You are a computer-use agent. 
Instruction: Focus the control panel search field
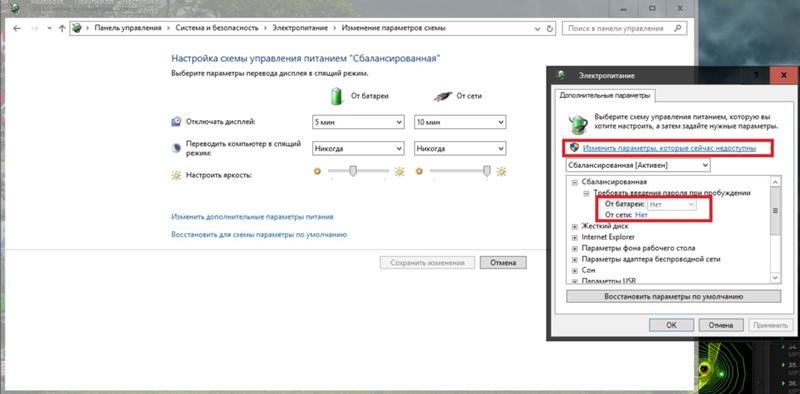click(x=624, y=29)
